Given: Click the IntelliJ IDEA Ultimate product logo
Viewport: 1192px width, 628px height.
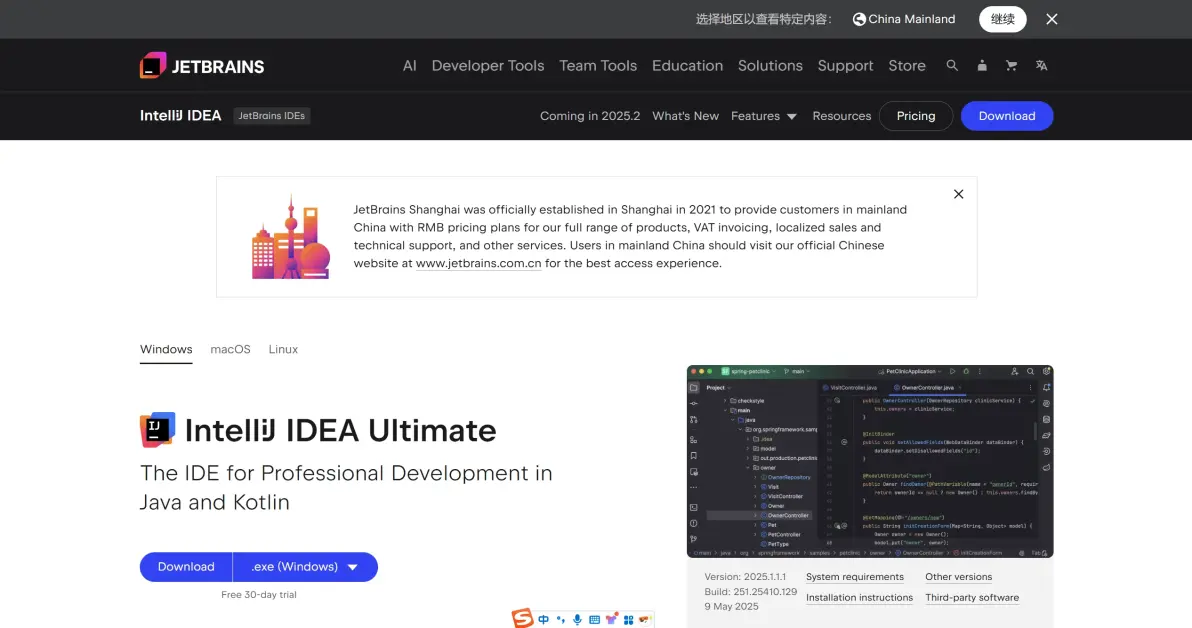Looking at the screenshot, I should pos(157,430).
